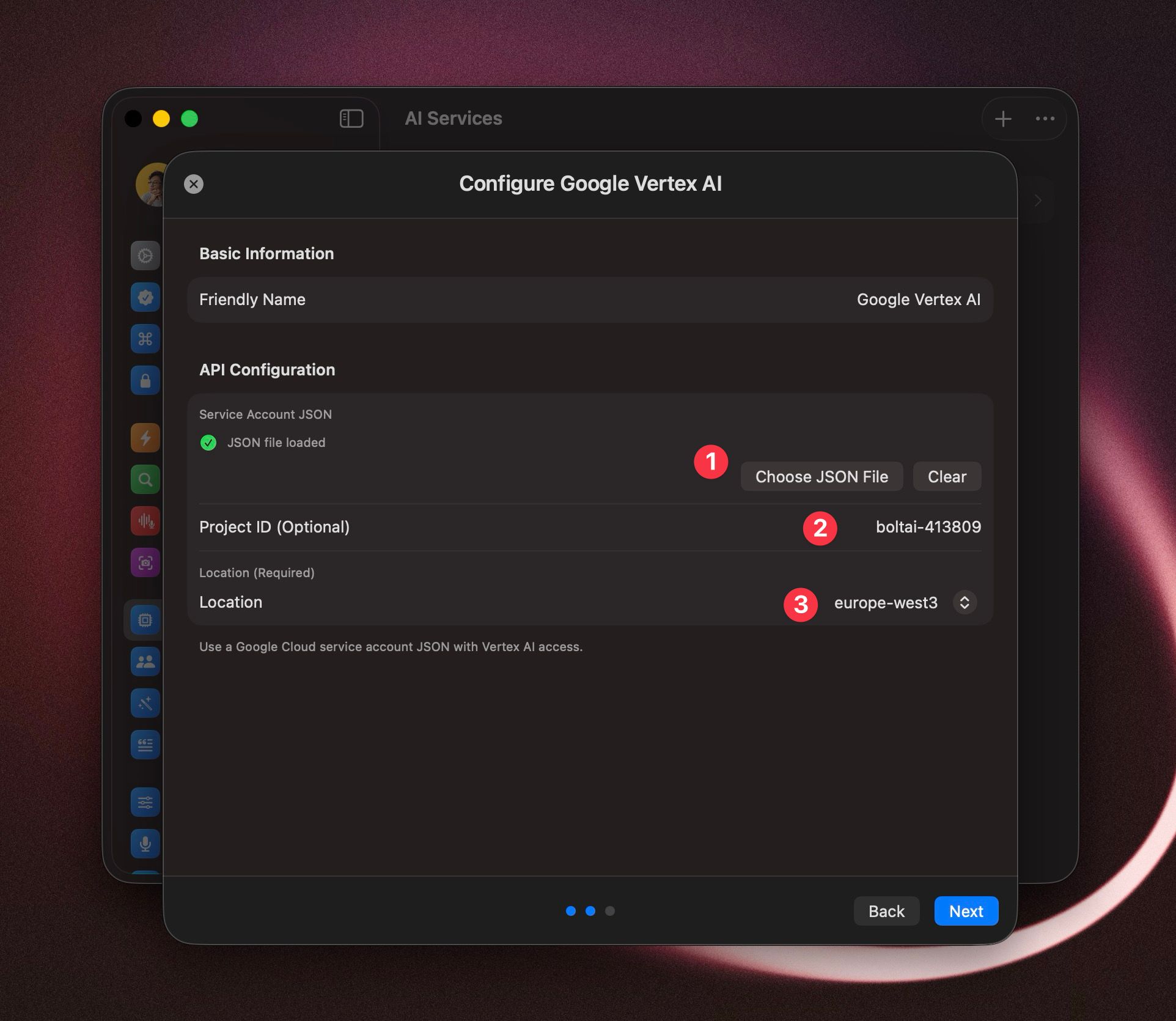Image resolution: width=1176 pixels, height=1021 pixels.
Task: Click the Location (Required) label
Action: click(257, 573)
